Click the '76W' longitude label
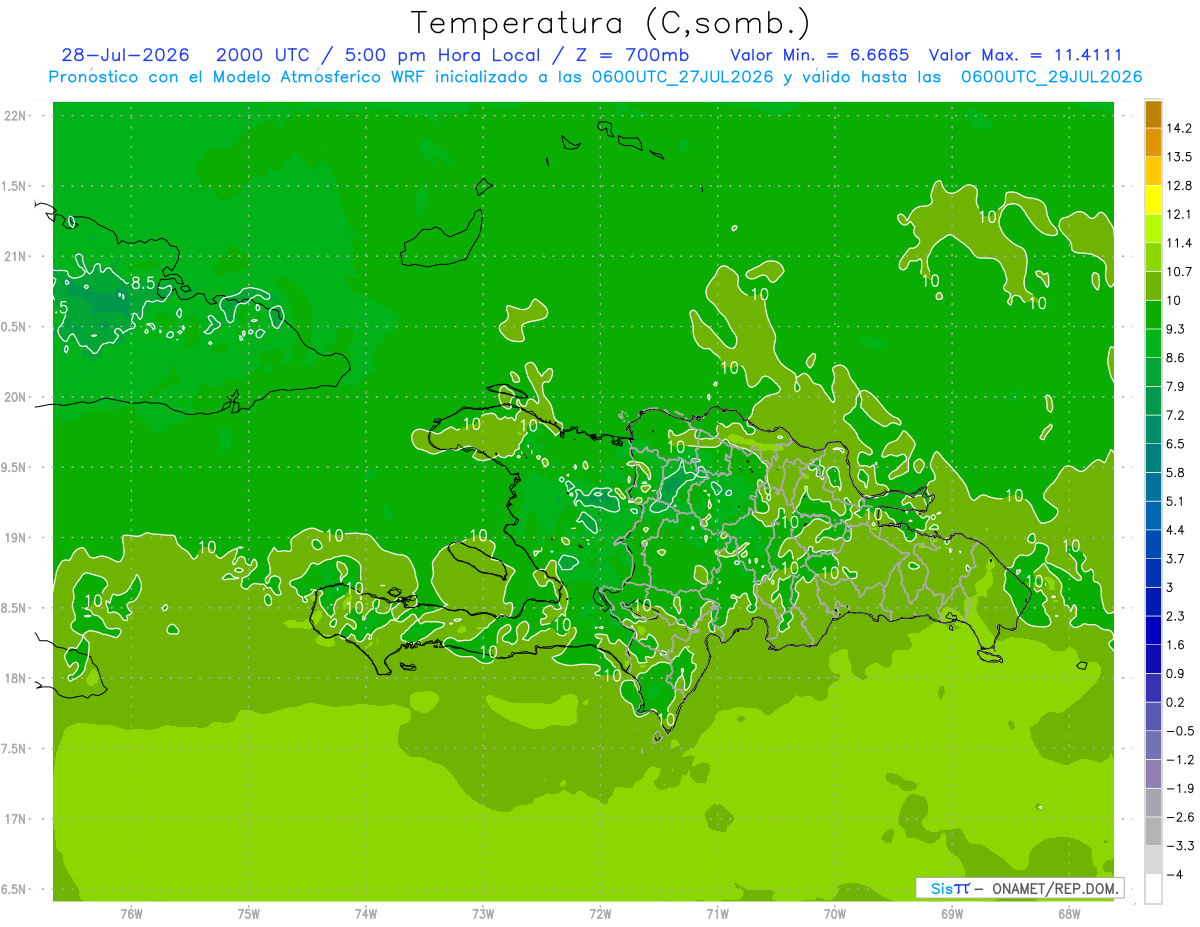 tap(131, 913)
